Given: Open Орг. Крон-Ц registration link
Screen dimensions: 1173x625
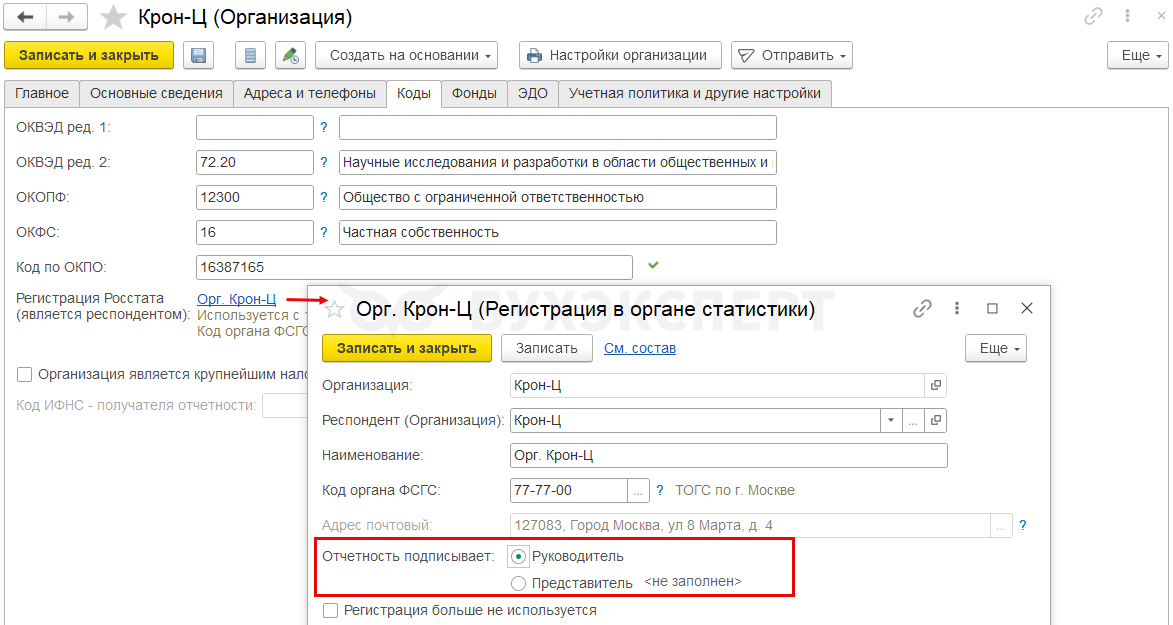Looking at the screenshot, I should (236, 299).
